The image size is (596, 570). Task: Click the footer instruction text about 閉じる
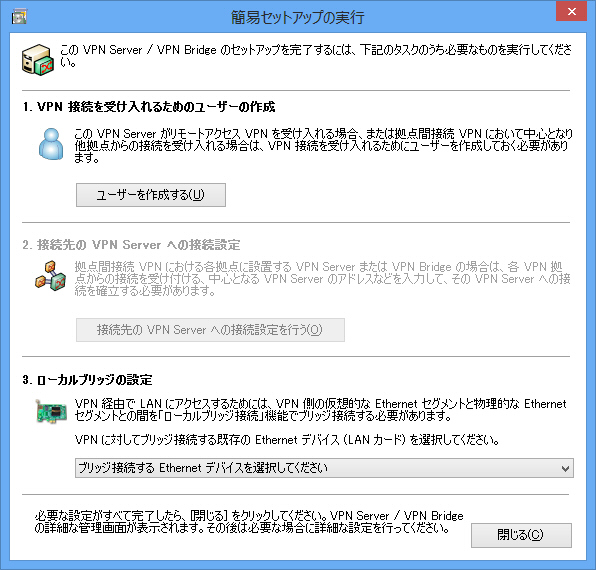249,522
